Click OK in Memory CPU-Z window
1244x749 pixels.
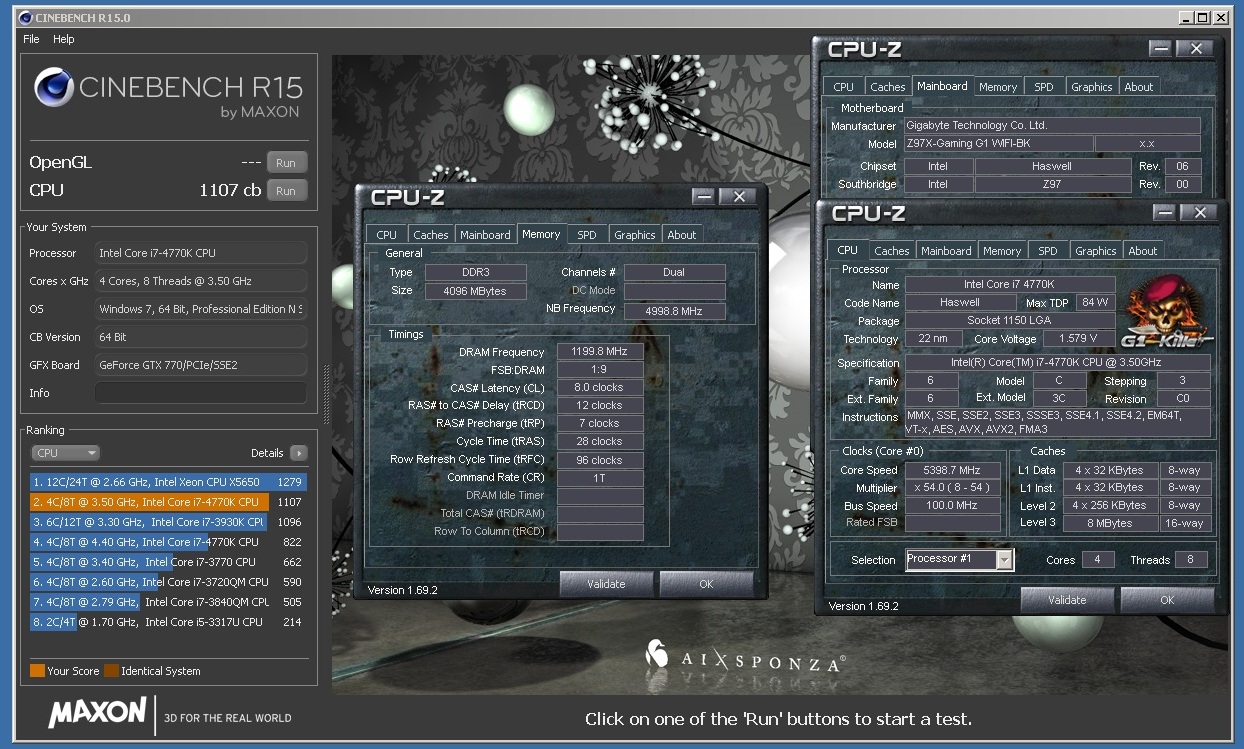point(706,584)
